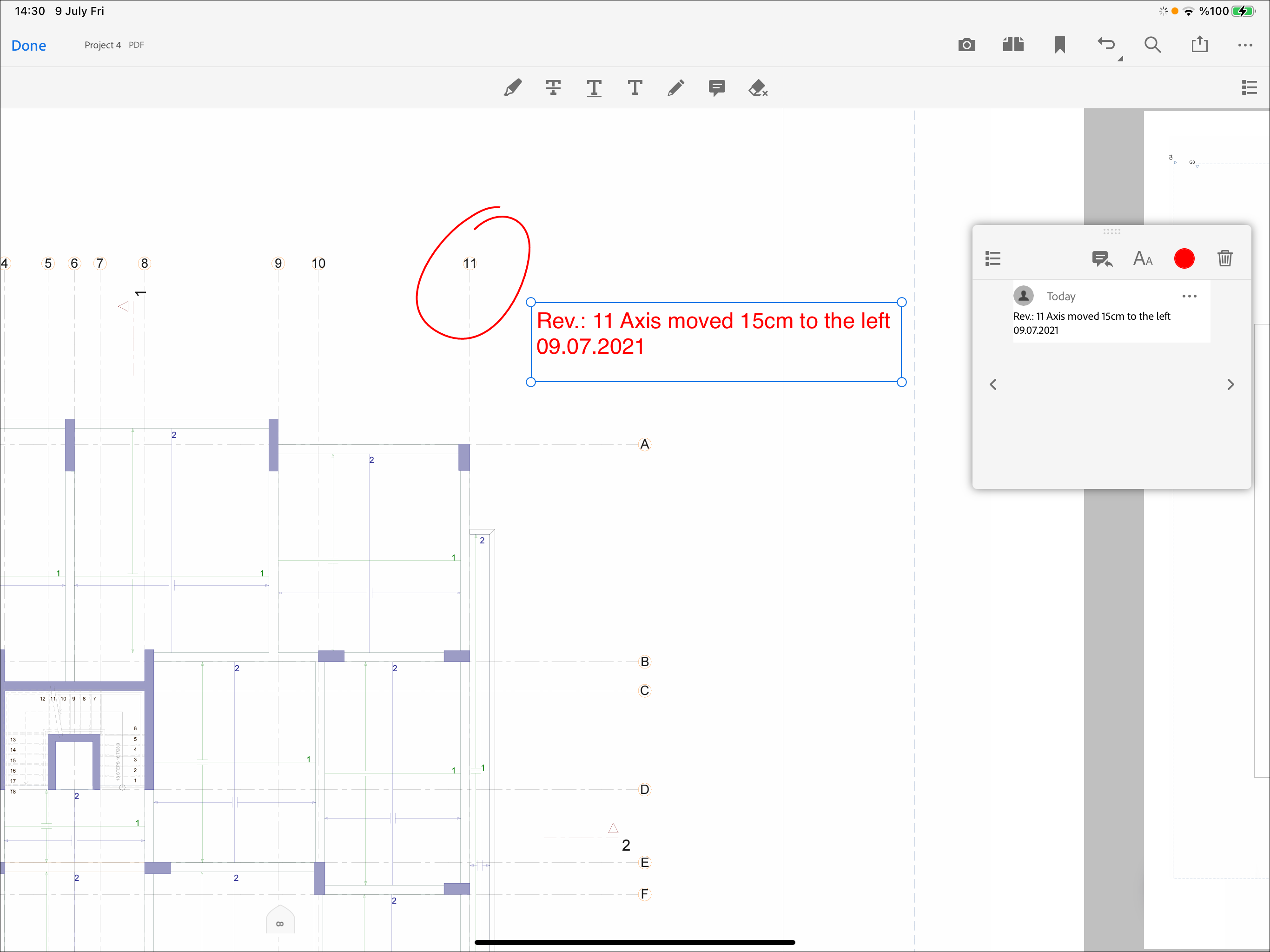Tap Done to exit annotation mode

29,46
